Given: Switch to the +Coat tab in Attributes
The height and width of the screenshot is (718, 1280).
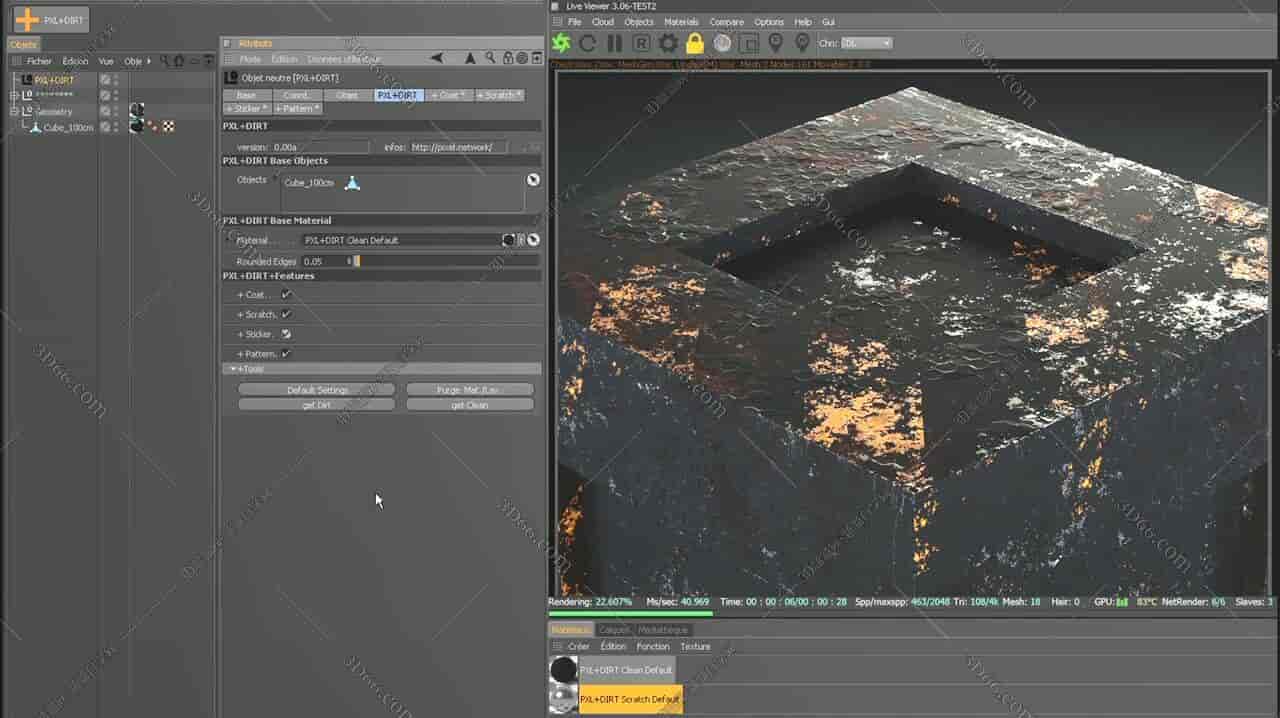Looking at the screenshot, I should tap(446, 95).
